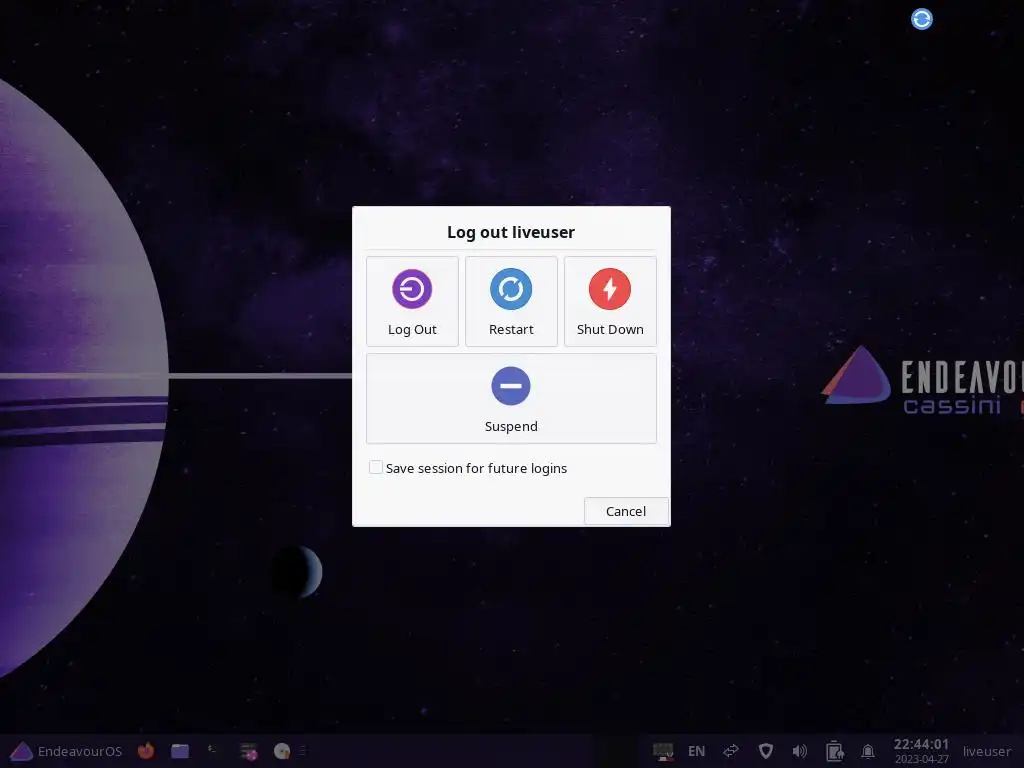Click the installer disc icon in panel
Screen dimensions: 1024x768
(281, 751)
